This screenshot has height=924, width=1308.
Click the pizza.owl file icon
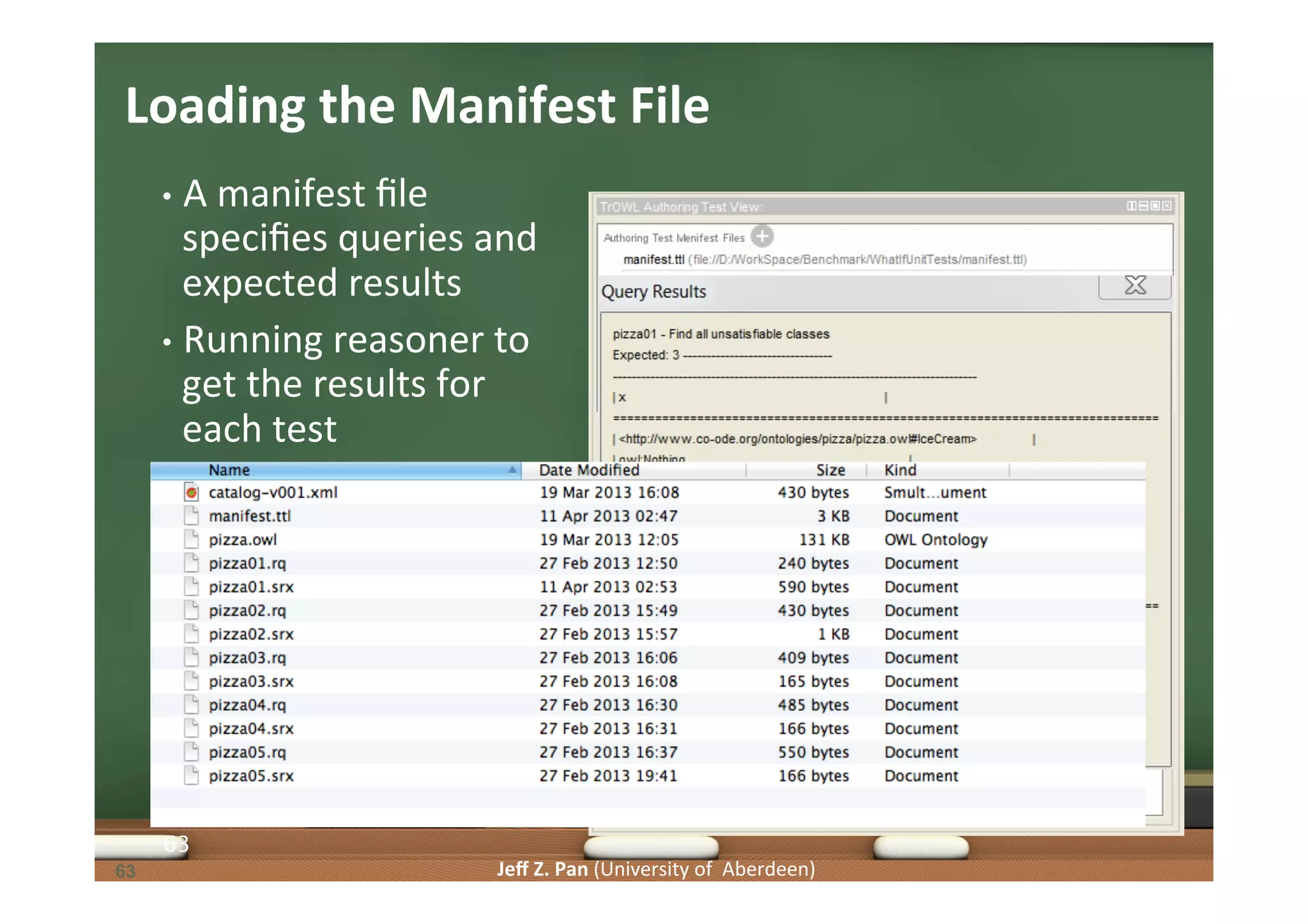pos(191,540)
